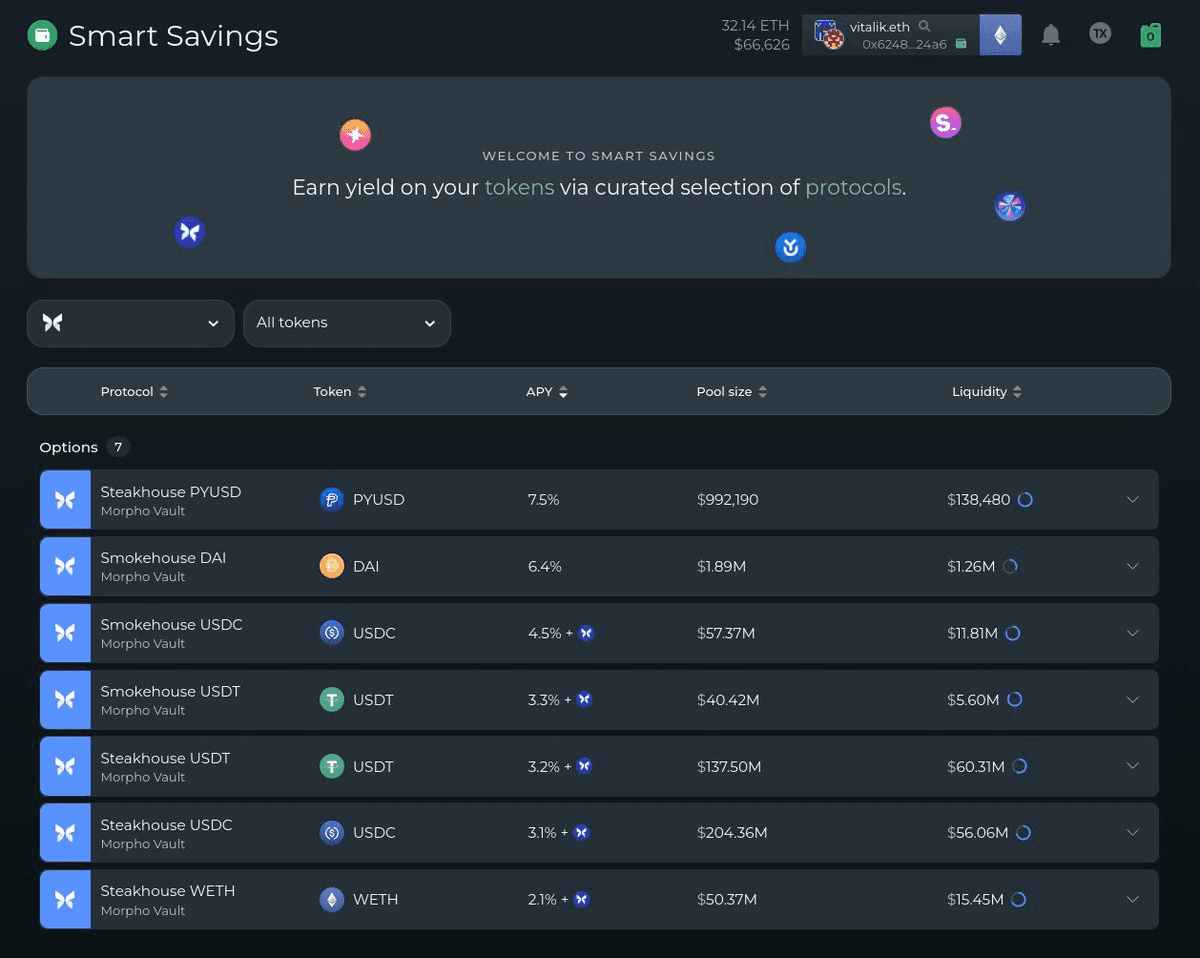Click the Ethereum network icon
This screenshot has height=958, width=1200.
(1000, 35)
